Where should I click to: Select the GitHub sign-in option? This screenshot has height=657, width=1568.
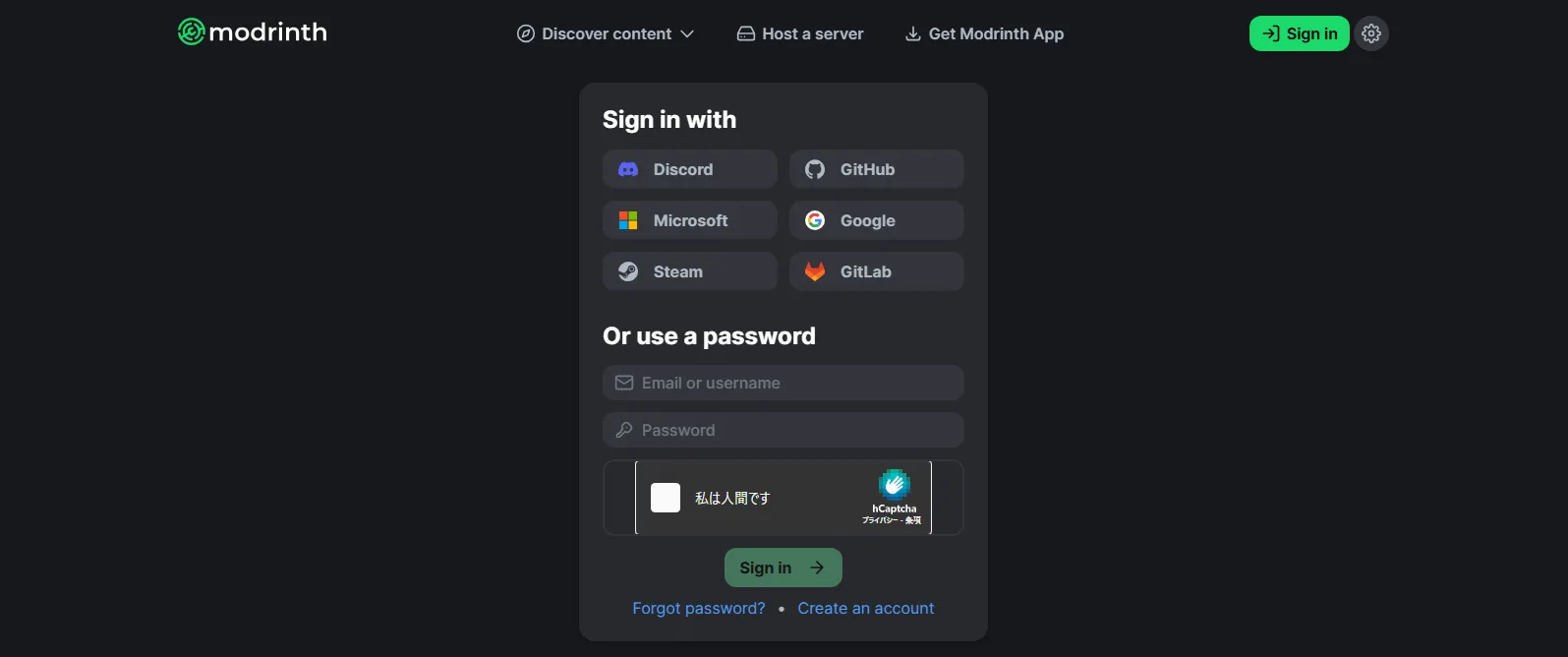pos(875,168)
